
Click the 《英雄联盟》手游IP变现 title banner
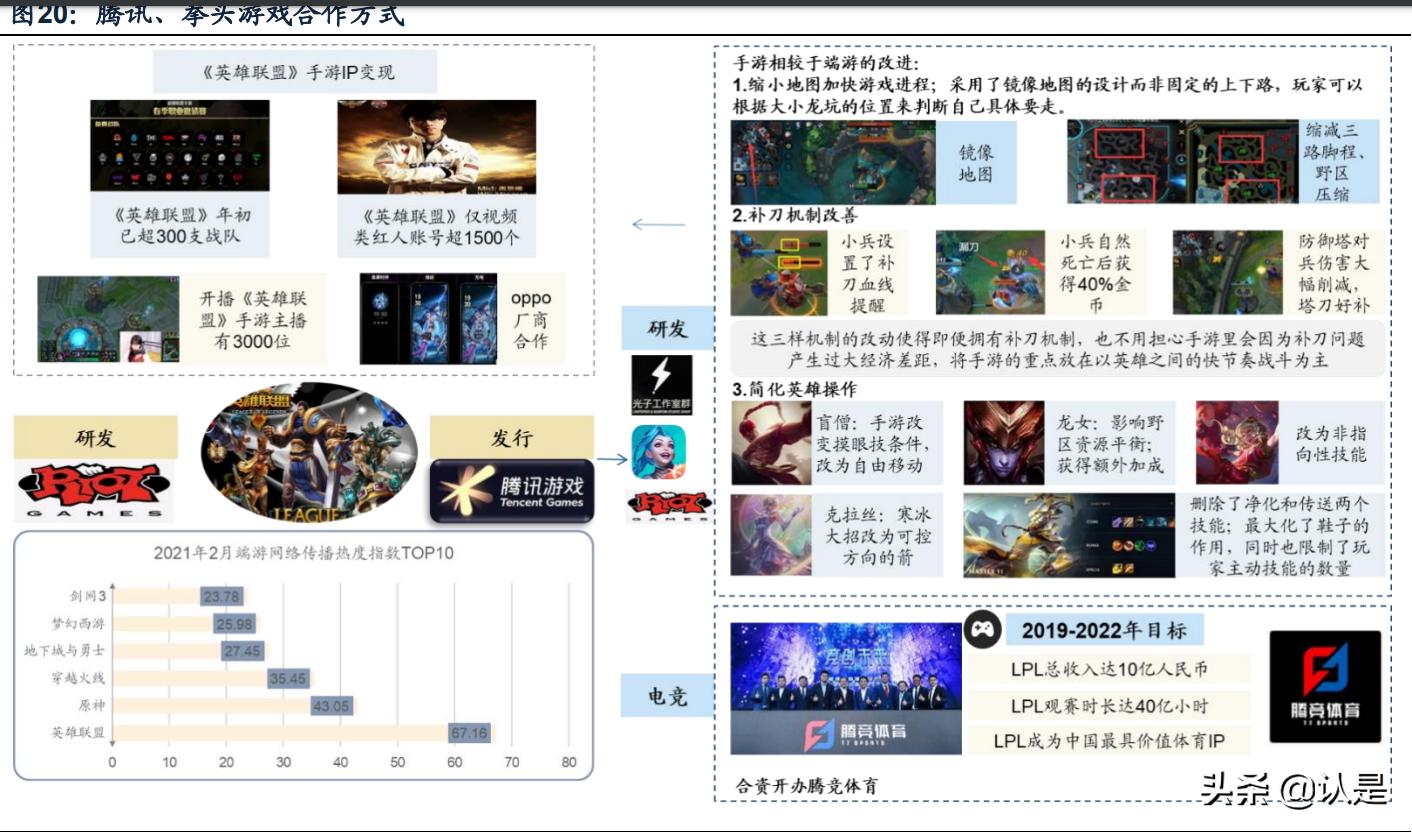295,68
